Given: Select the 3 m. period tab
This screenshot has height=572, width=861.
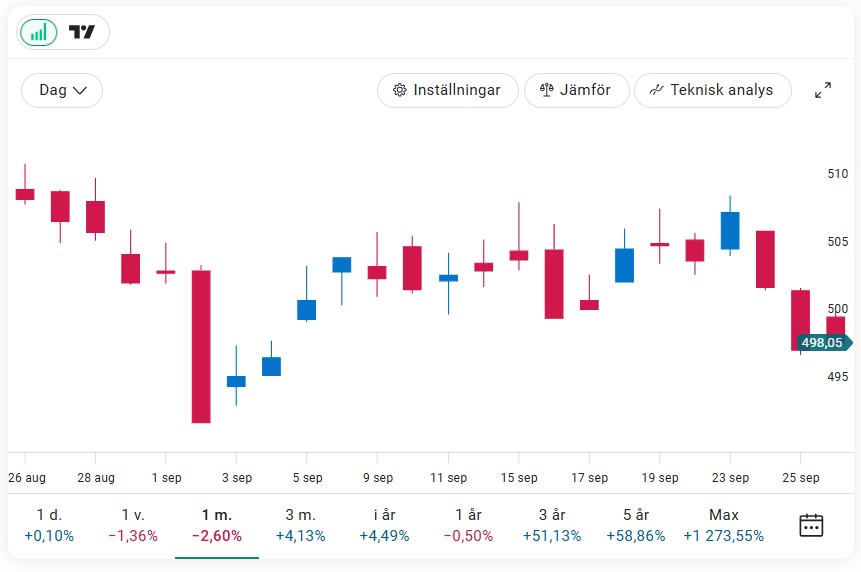Looking at the screenshot, I should click(x=301, y=525).
